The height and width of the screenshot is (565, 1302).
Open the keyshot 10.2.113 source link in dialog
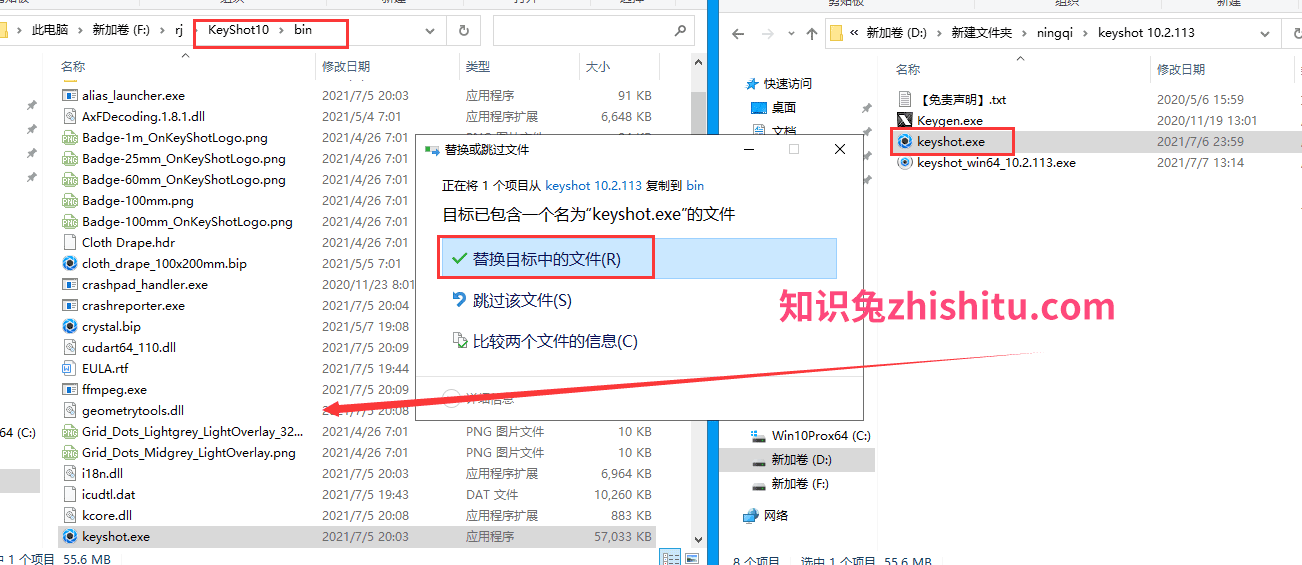point(593,185)
